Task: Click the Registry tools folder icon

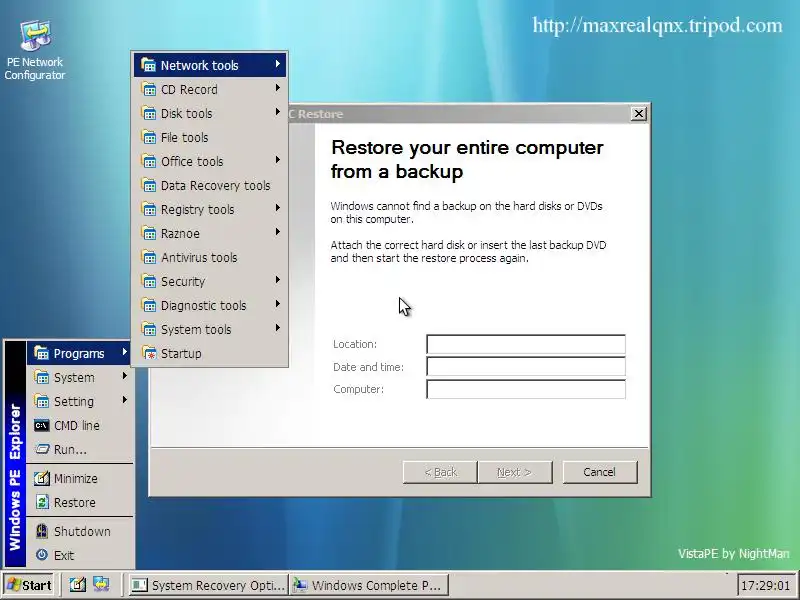Action: click(148, 209)
